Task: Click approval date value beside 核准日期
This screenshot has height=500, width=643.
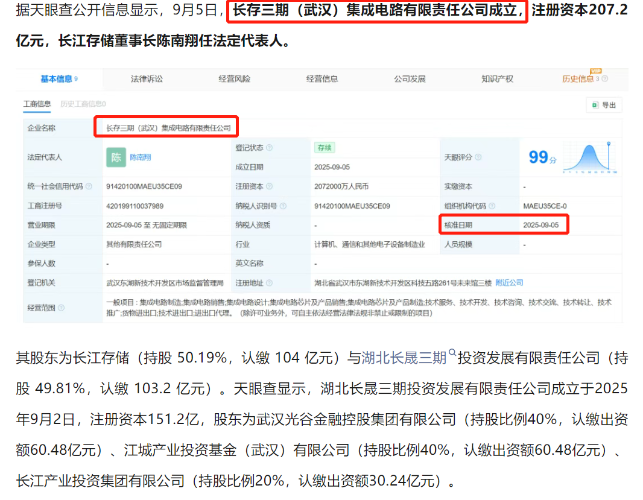Action: tap(541, 225)
